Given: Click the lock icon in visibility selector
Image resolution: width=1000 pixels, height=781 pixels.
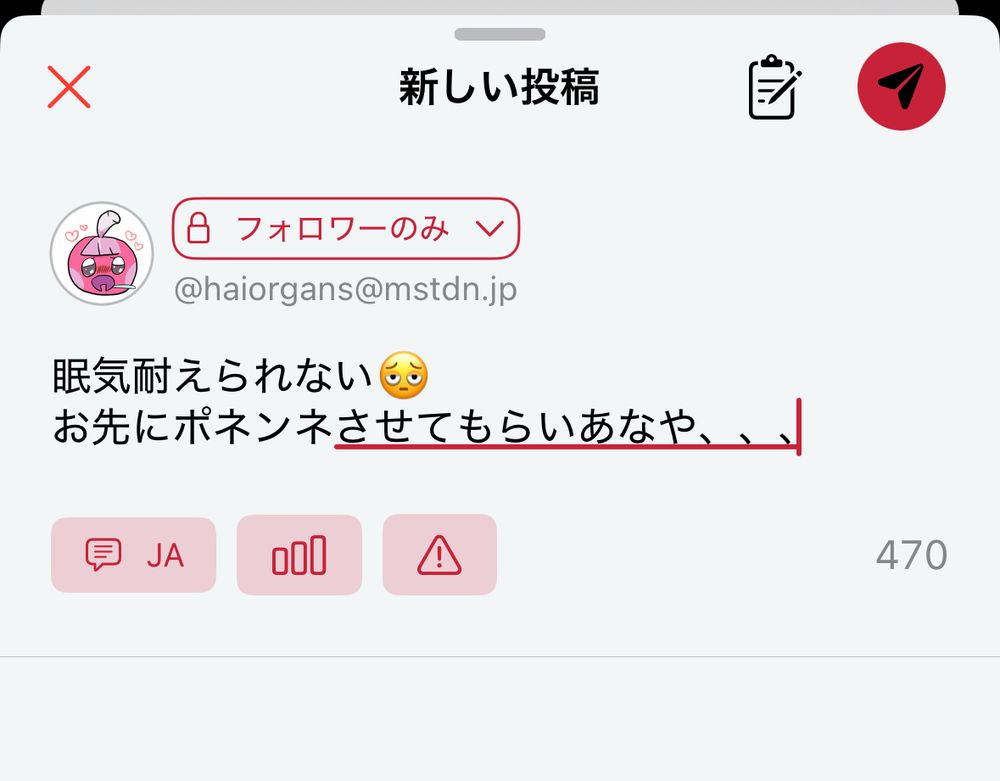Looking at the screenshot, I should (198, 228).
